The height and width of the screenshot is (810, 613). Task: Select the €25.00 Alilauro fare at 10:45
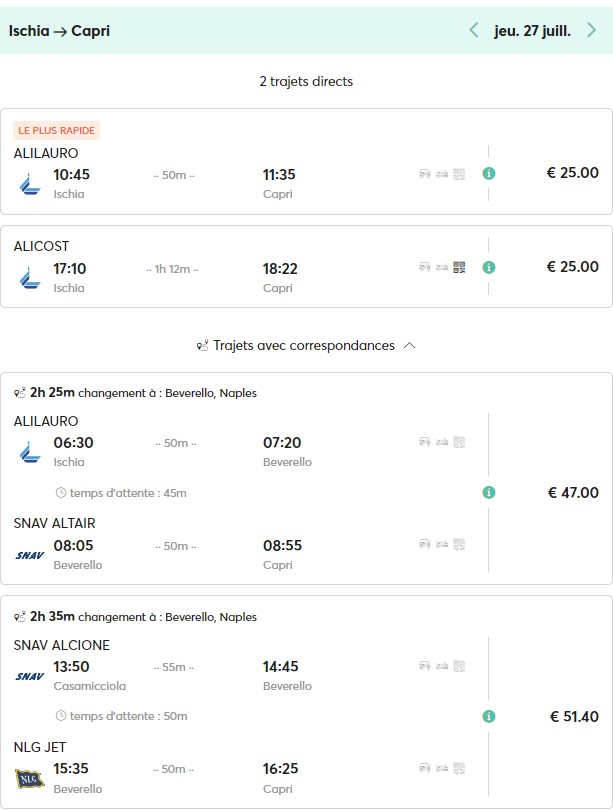(x=572, y=173)
